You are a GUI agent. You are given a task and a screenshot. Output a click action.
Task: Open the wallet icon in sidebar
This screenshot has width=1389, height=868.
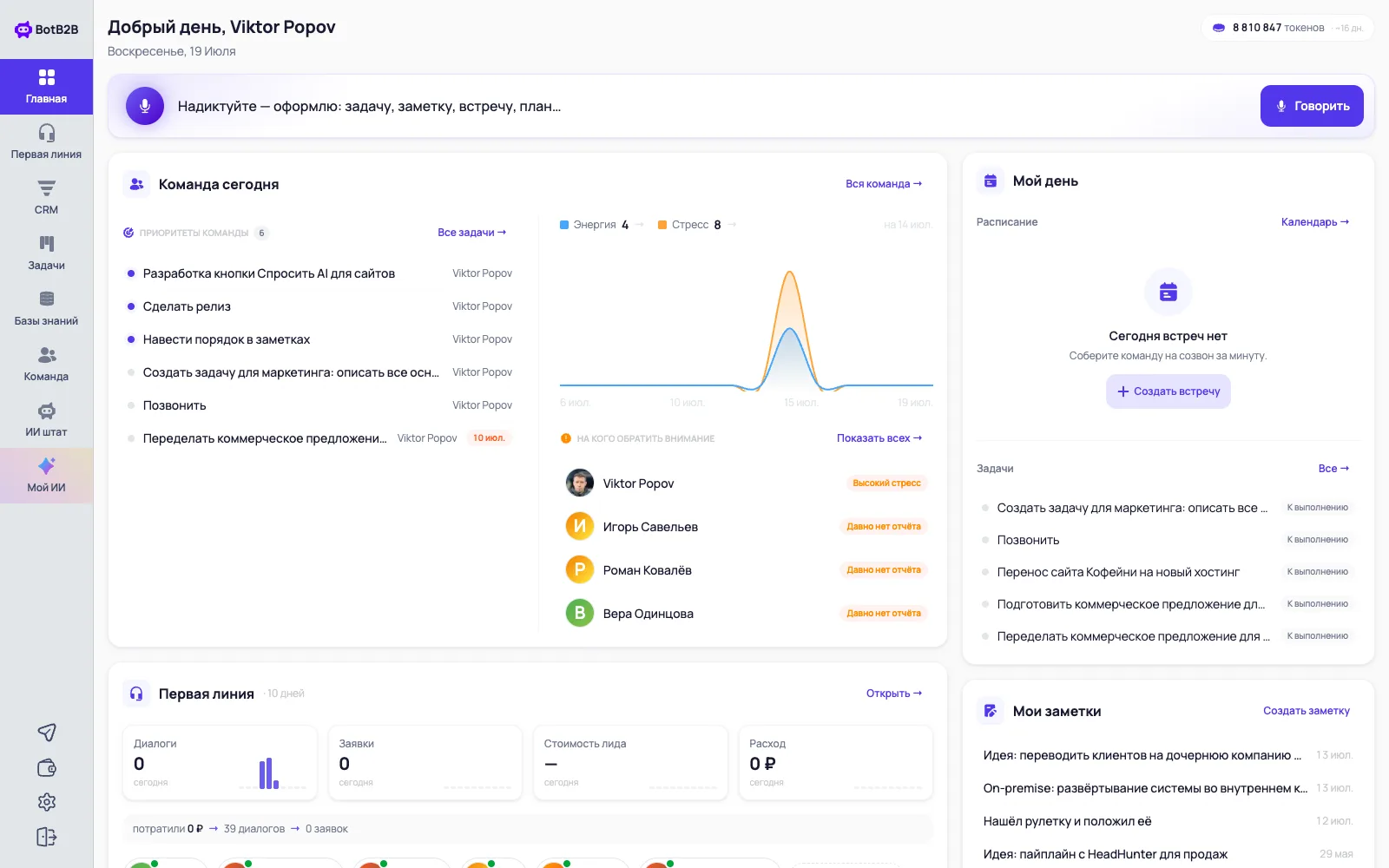pos(47,767)
